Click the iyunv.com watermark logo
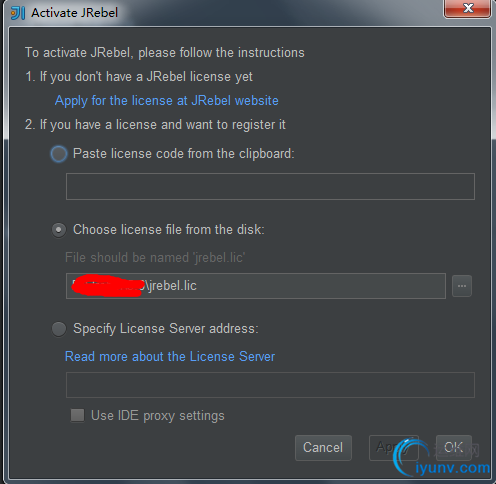This screenshot has width=496, height=484. pos(442,458)
